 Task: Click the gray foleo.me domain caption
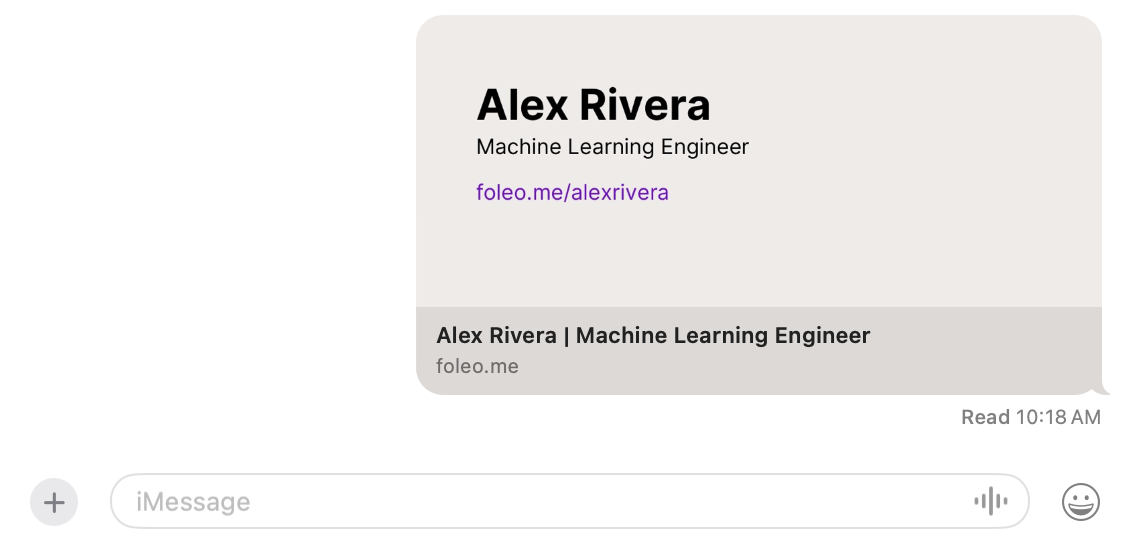click(x=477, y=366)
